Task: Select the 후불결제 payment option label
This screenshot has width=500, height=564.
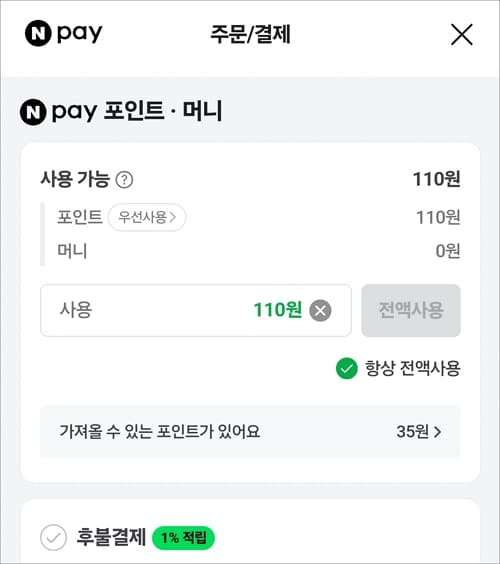Action: 111,537
